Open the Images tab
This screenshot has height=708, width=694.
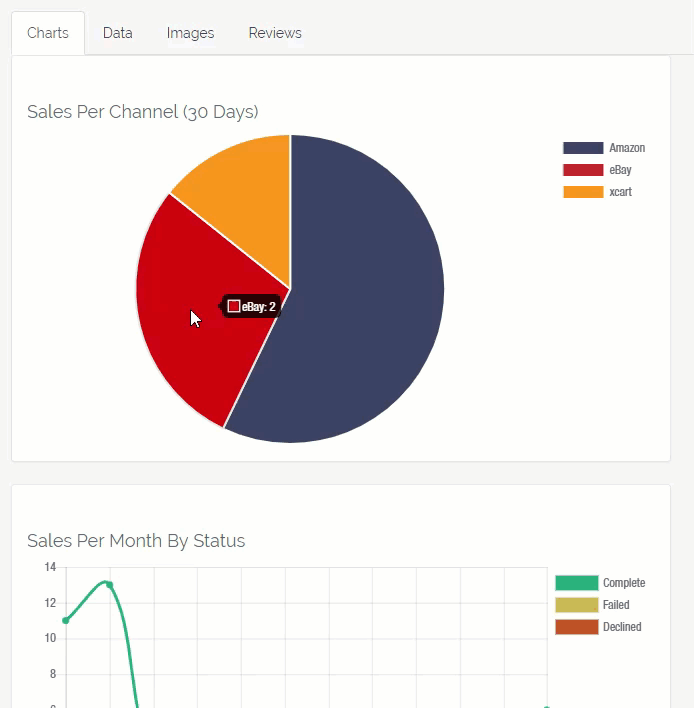[190, 33]
